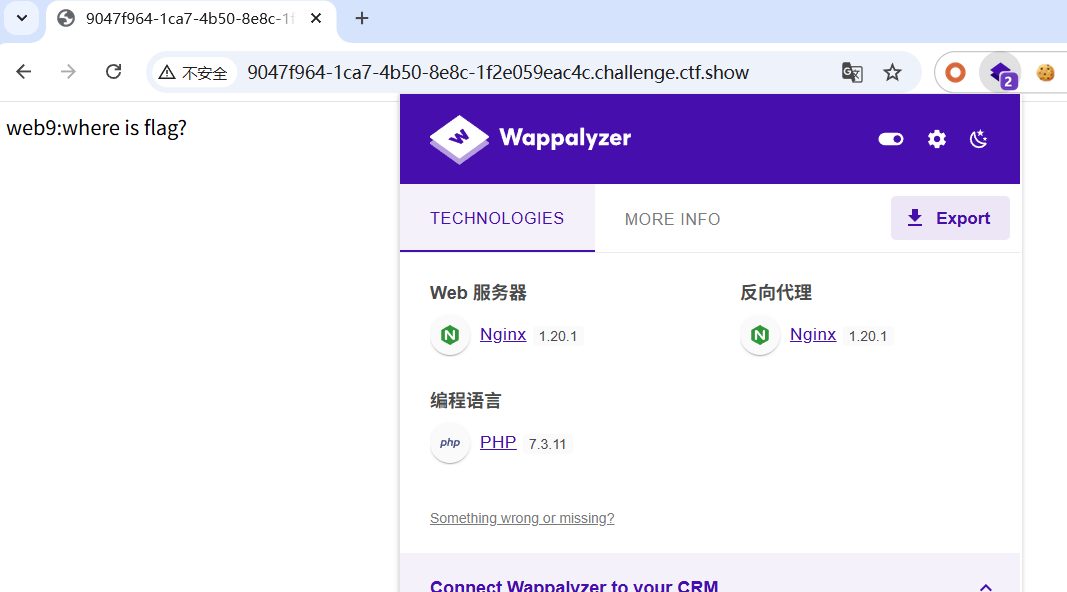Click the Export button
Viewport: 1067px width, 592px height.
click(x=949, y=218)
